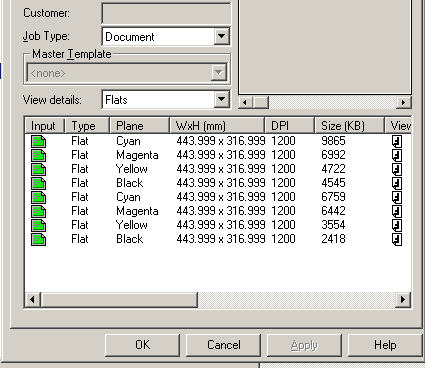Open the view icon for the 6442 KB Magenta flat

pos(397,211)
